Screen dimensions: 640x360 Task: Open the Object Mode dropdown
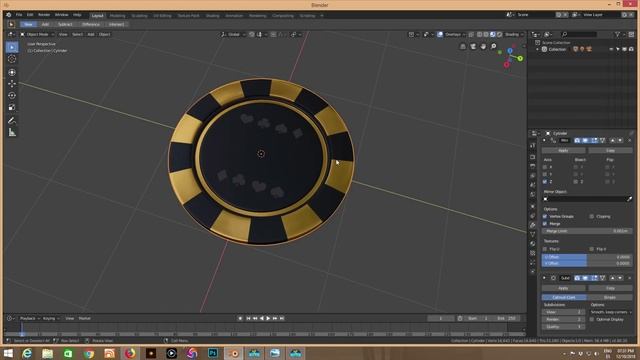(37, 35)
